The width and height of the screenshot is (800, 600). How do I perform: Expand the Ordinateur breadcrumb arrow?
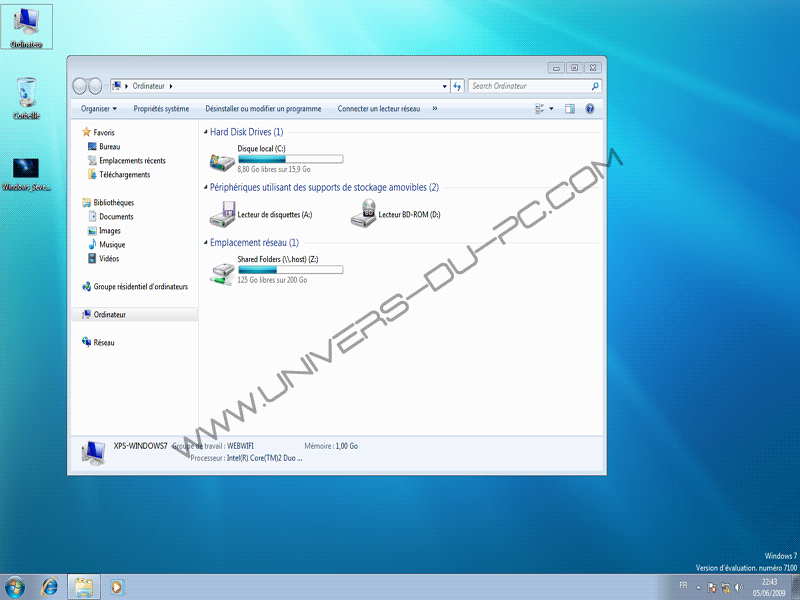coord(171,86)
